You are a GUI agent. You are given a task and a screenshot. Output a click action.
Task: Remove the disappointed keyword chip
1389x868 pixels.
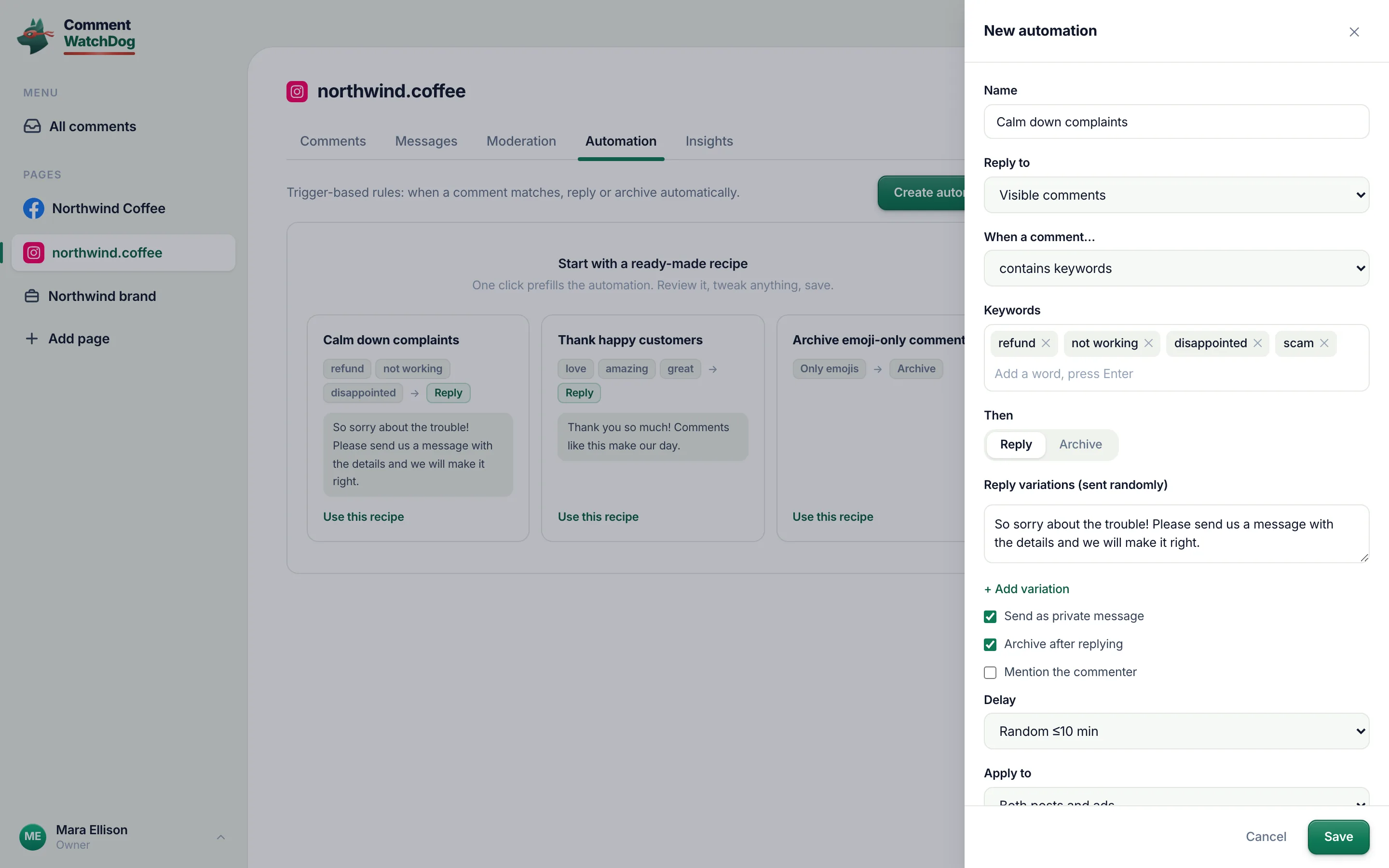[1257, 343]
